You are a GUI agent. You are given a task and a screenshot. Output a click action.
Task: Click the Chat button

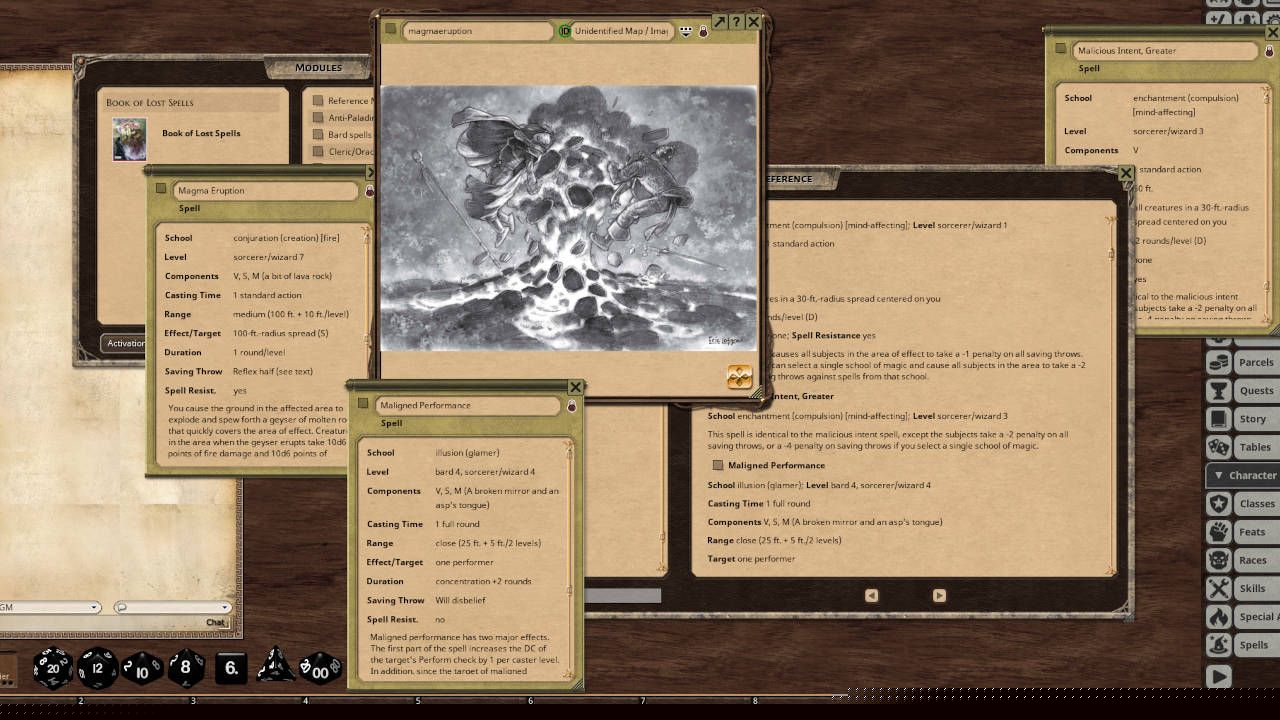click(x=215, y=622)
